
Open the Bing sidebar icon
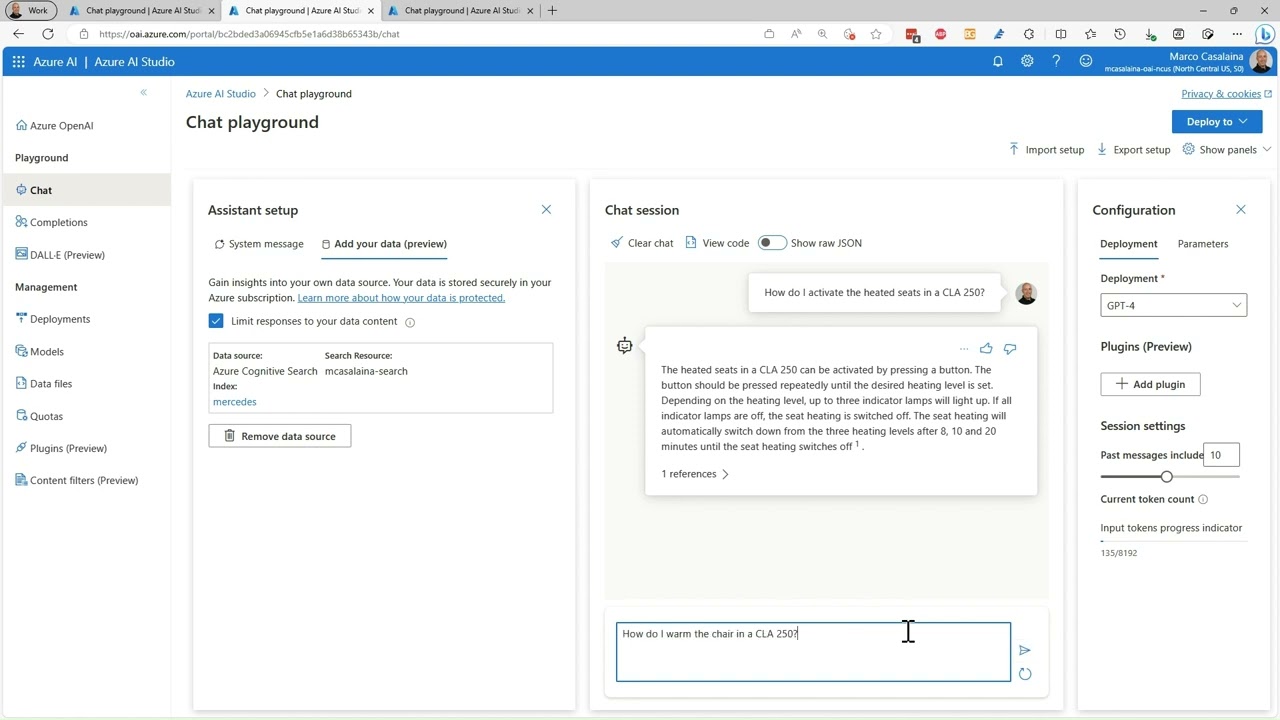coord(1264,34)
